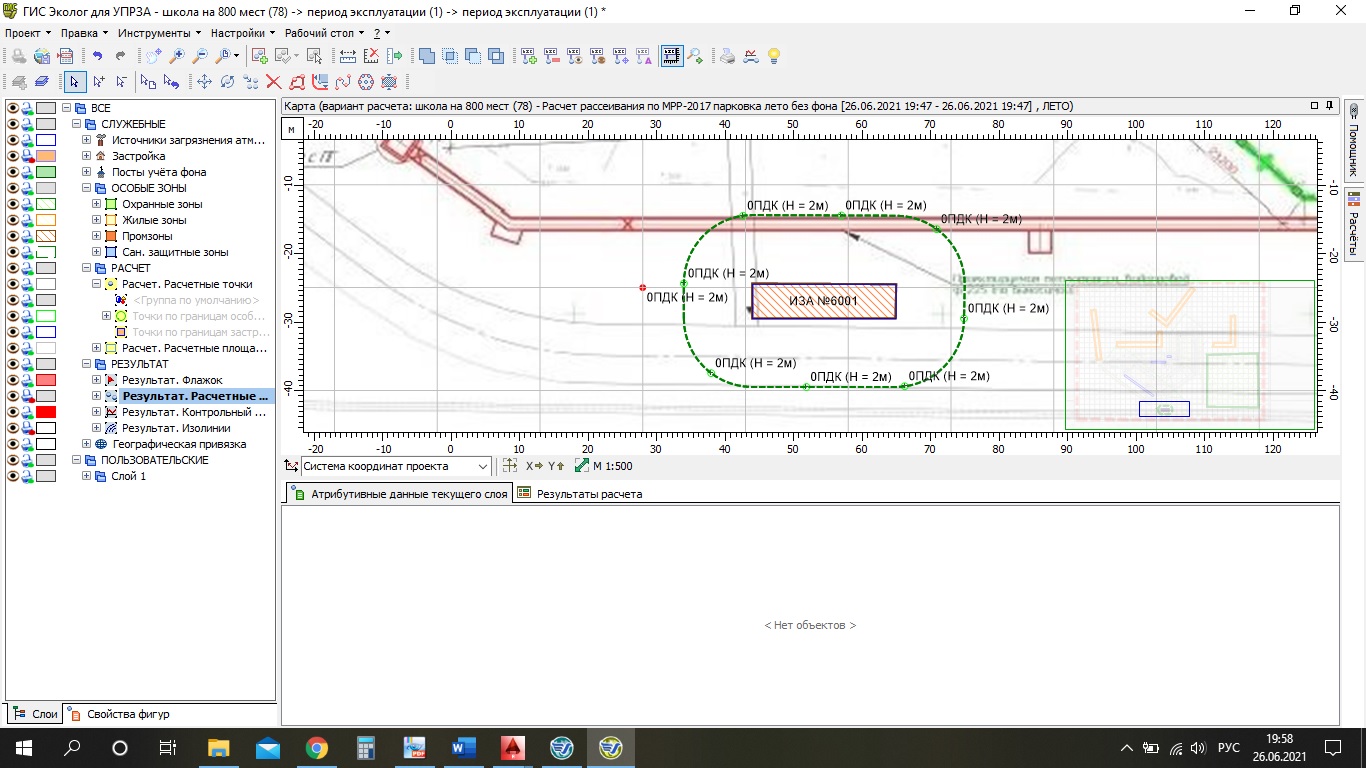Click the light bulb hint icon
Screen dimensions: 1366x768
[x=773, y=57]
